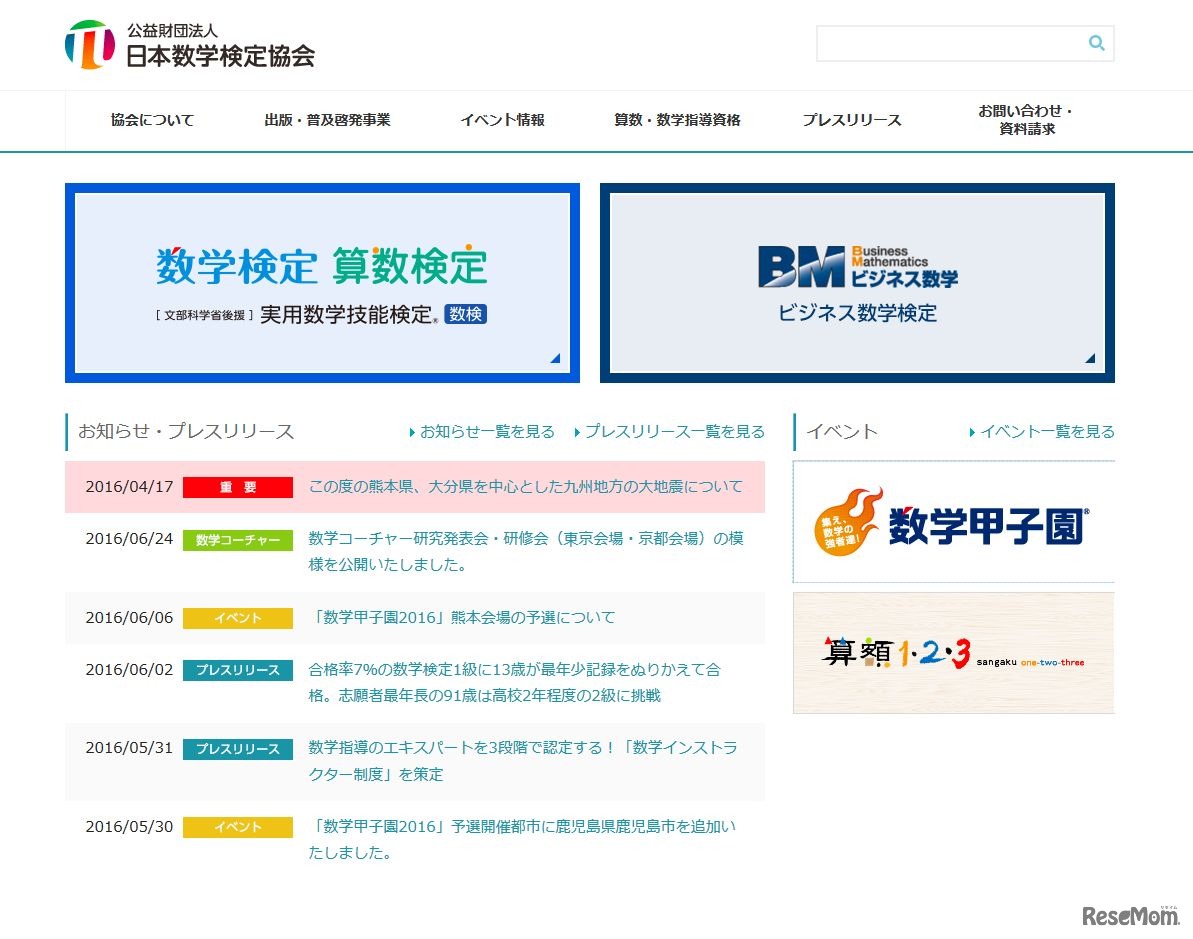Open the 出版・普及啓発事業 menu
This screenshot has height=939, width=1193.
[x=327, y=120]
